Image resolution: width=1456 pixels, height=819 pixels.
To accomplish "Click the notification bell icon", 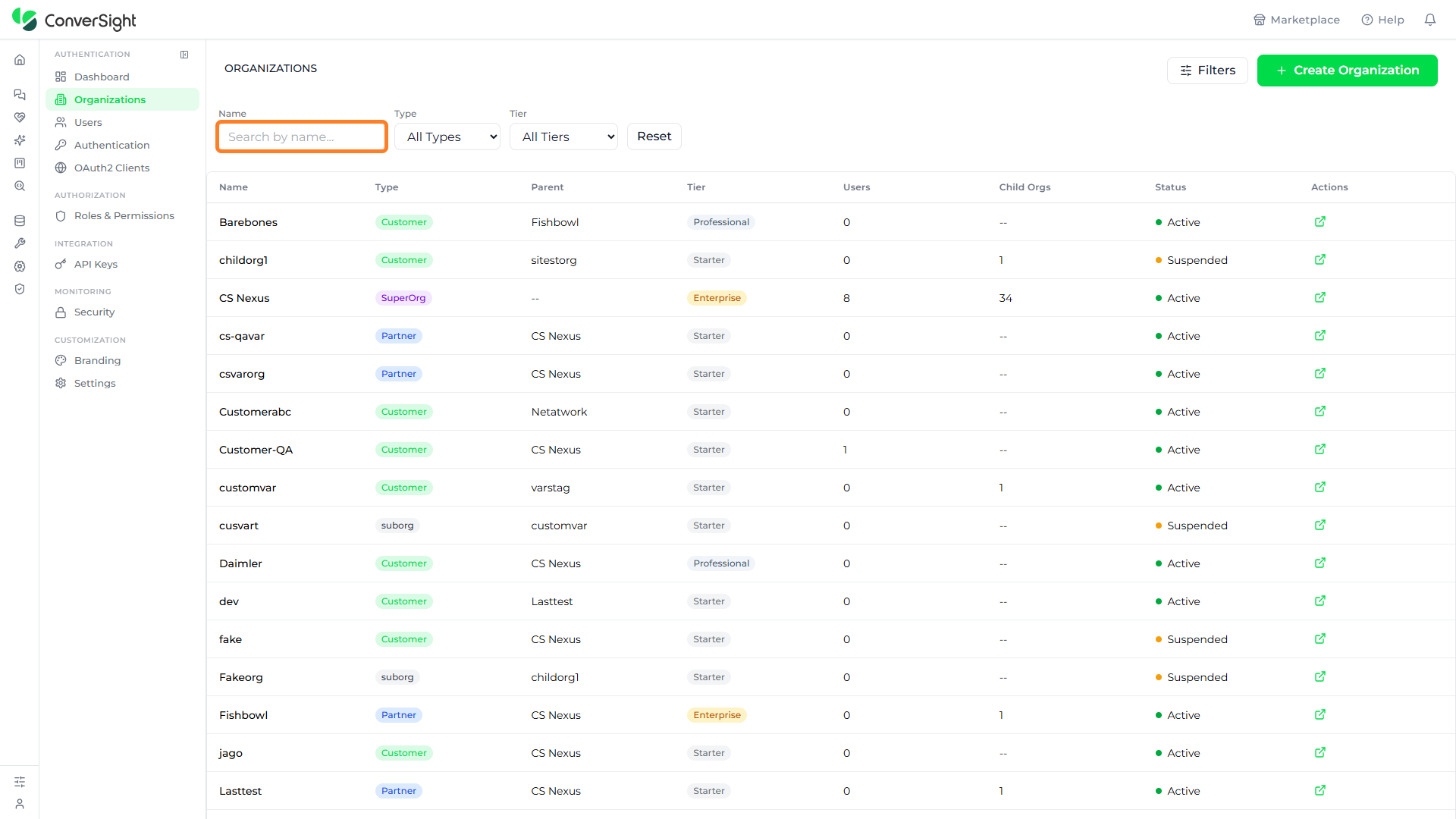I will pos(1430,20).
